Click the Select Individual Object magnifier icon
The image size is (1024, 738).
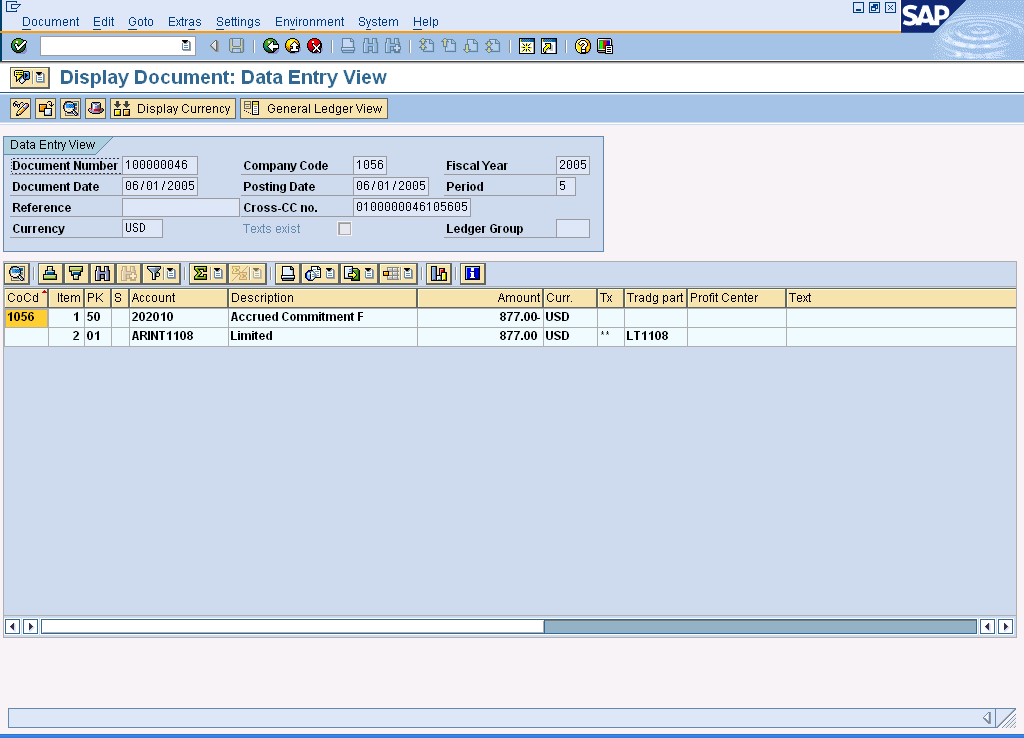tap(71, 108)
